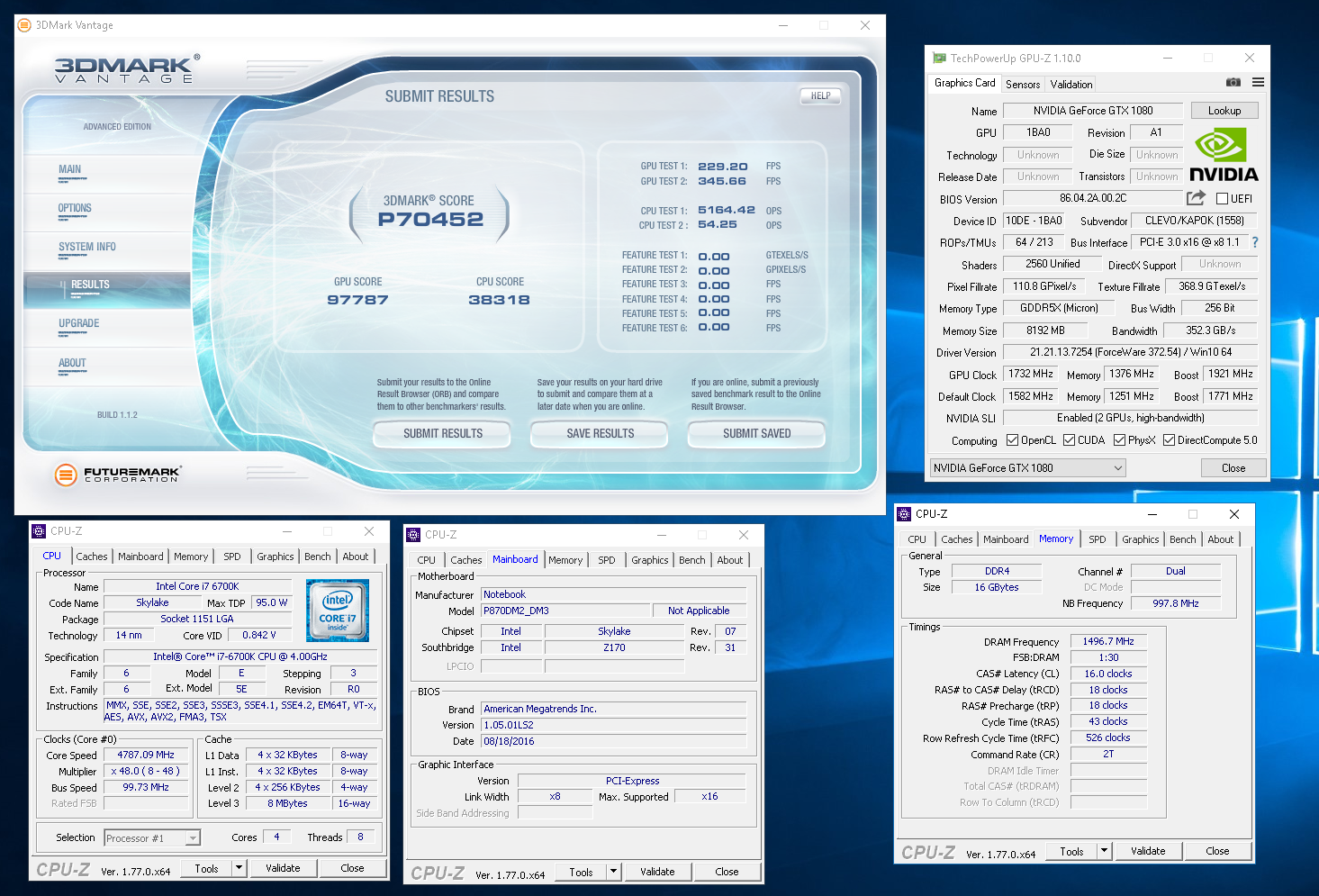1319x896 pixels.
Task: Click the GPU-Z title bar app icon
Action: pos(940,59)
